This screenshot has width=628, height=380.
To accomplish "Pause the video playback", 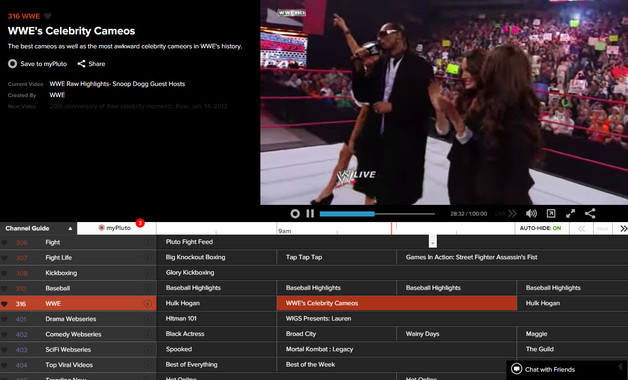I will click(310, 213).
